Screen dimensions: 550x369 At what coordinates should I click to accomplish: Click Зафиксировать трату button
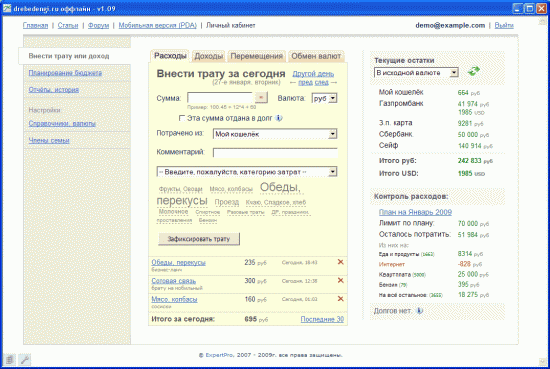(199, 239)
